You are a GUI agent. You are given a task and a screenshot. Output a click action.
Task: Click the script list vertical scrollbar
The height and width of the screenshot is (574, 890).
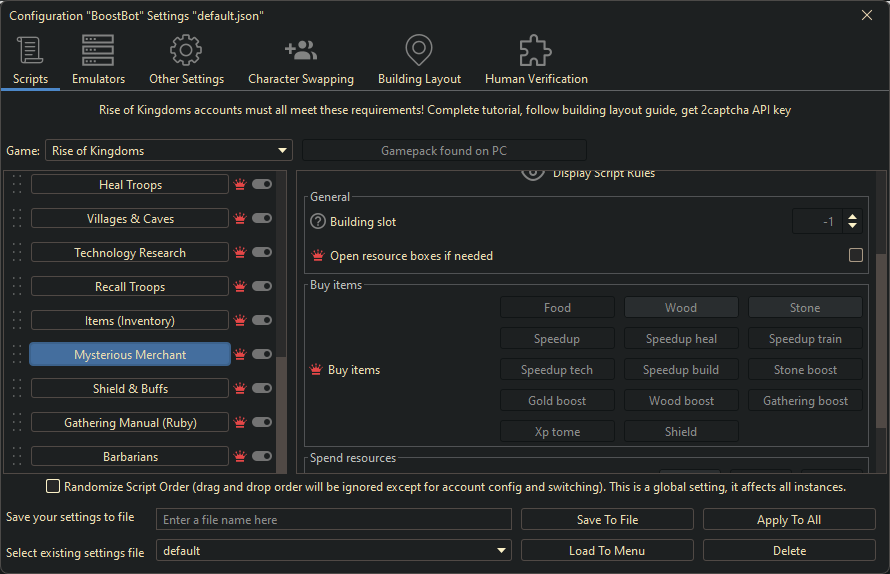click(281, 414)
